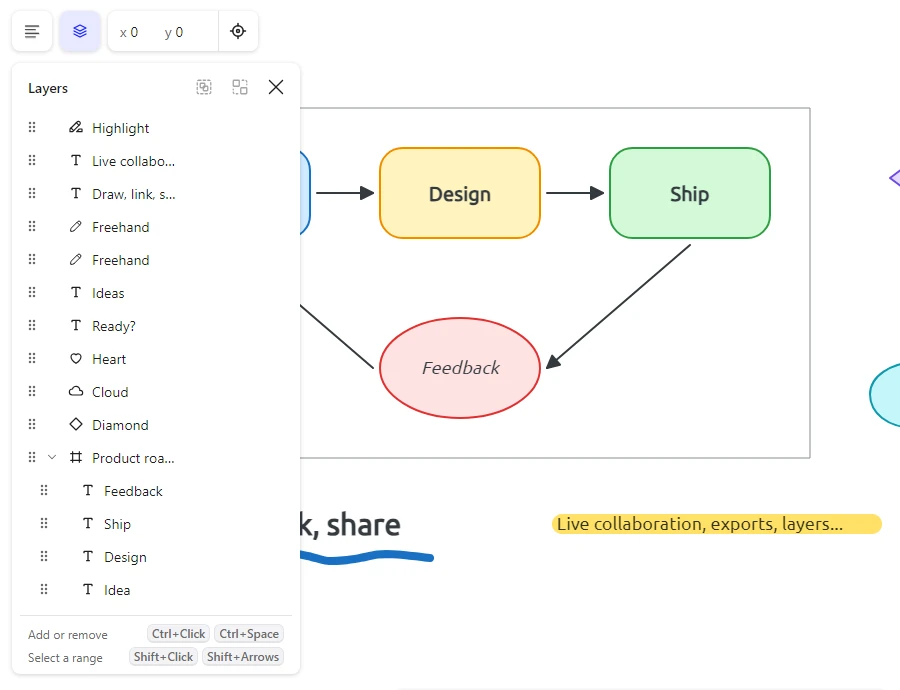This screenshot has height=690, width=900.
Task: Select the green Ship box on canvas
Action: coord(690,193)
